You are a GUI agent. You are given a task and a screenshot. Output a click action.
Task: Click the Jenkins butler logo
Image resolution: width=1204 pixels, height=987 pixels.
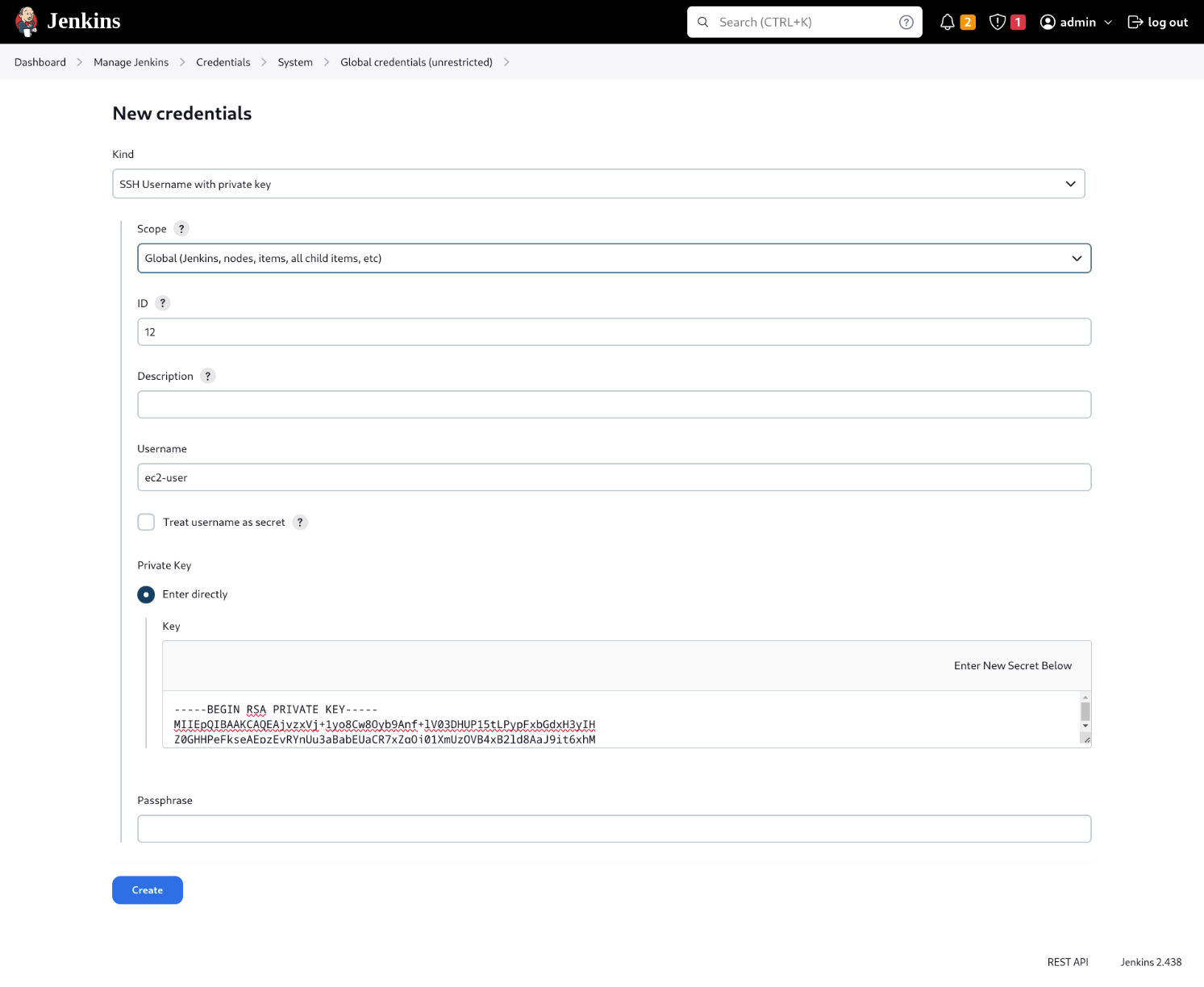pos(27,22)
